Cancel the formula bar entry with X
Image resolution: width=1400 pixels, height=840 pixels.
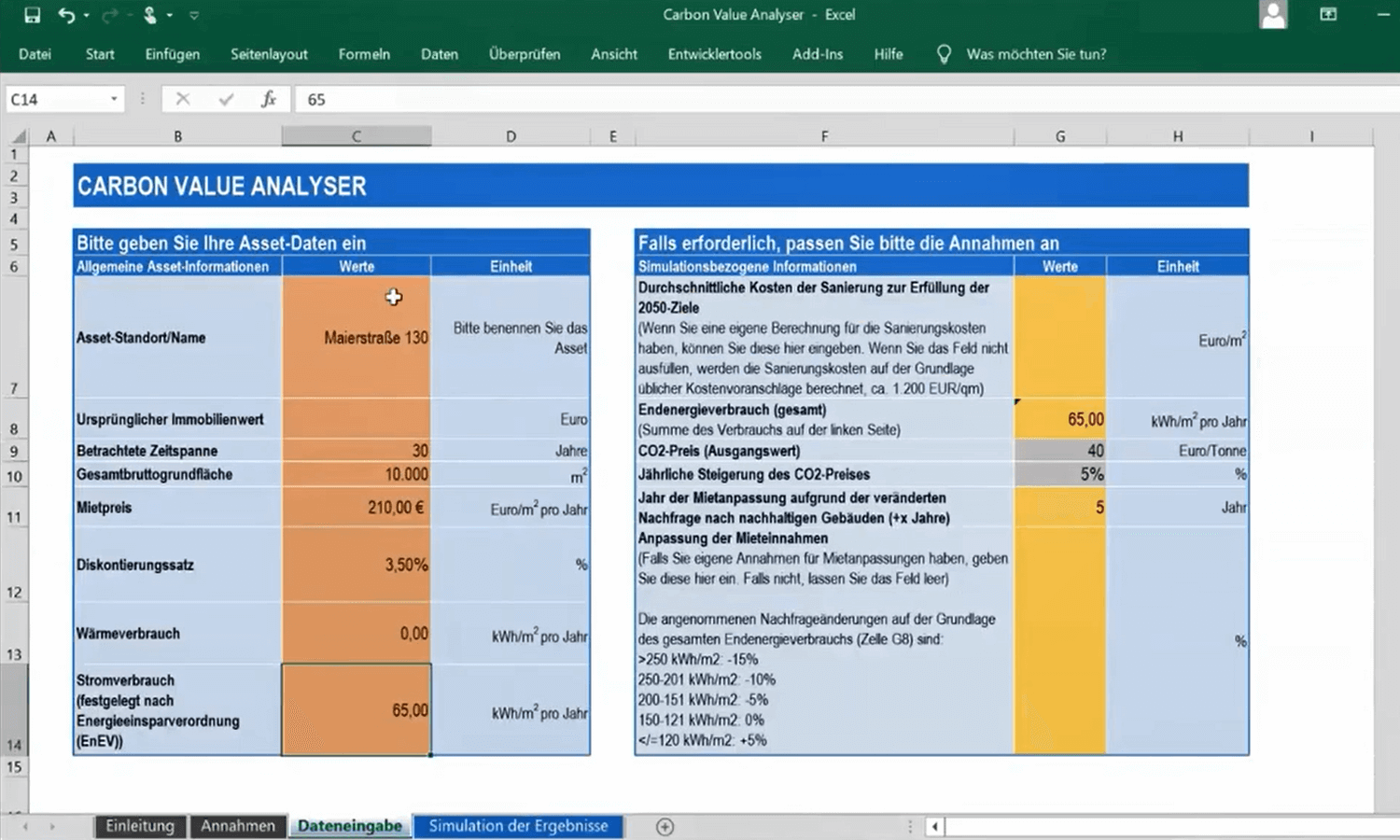point(183,99)
